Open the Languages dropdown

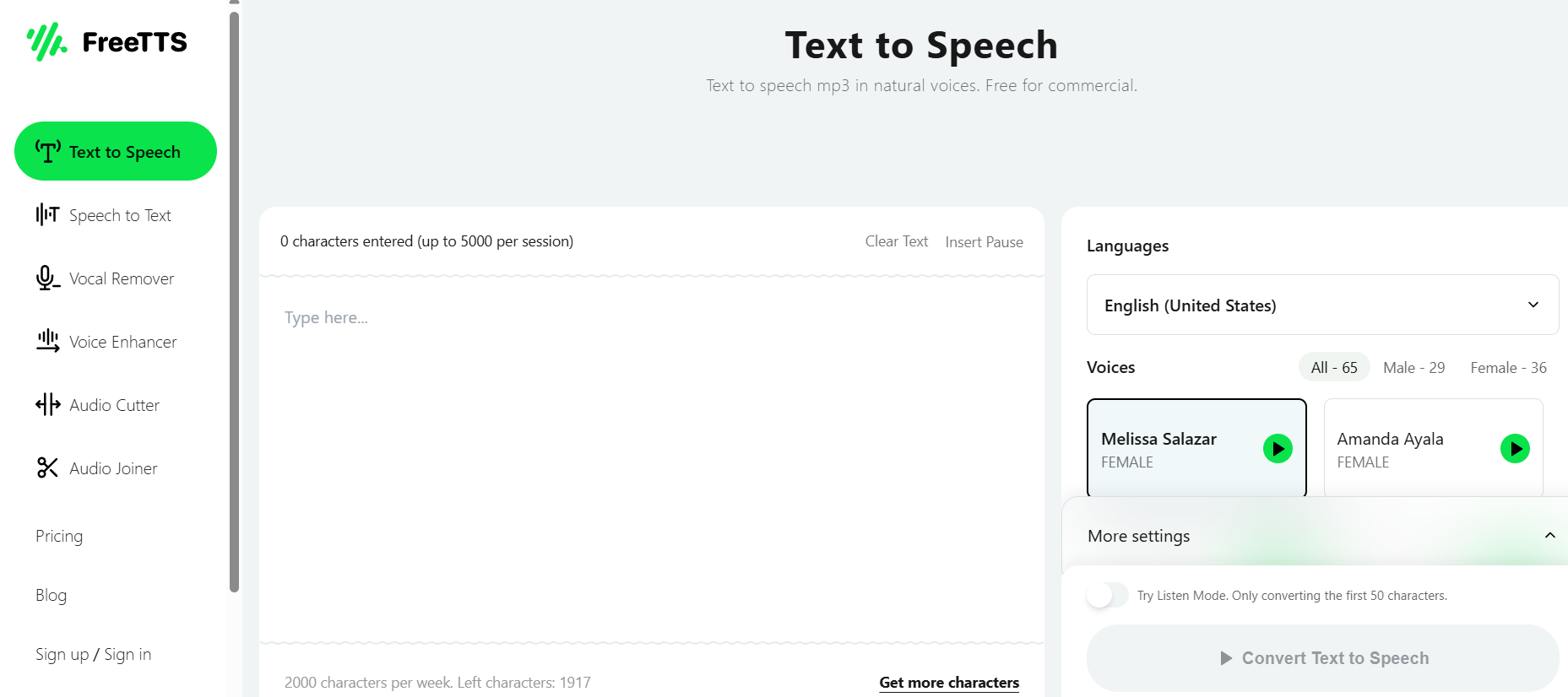coord(1322,305)
